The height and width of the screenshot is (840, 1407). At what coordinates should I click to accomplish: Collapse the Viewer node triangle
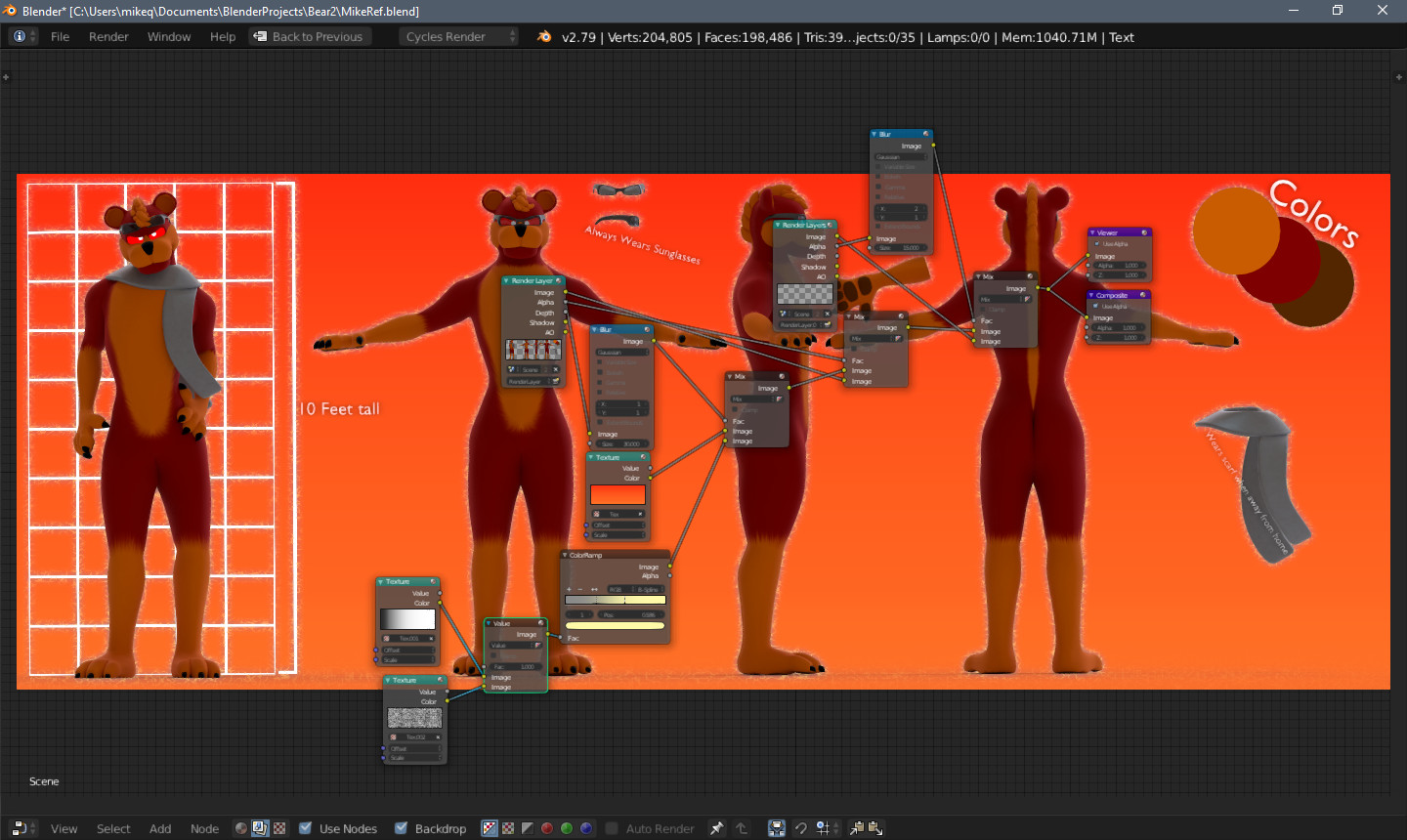pos(1092,232)
